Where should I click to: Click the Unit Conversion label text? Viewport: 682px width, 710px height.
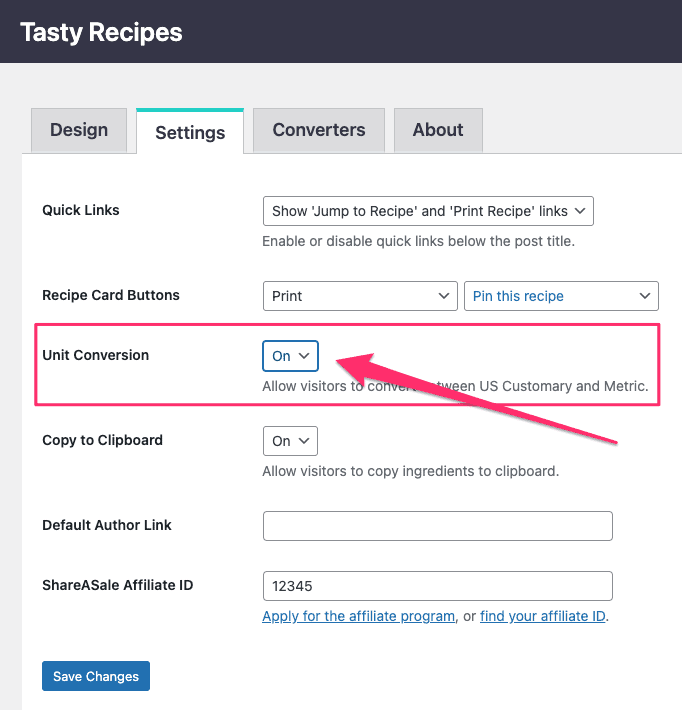click(x=96, y=355)
